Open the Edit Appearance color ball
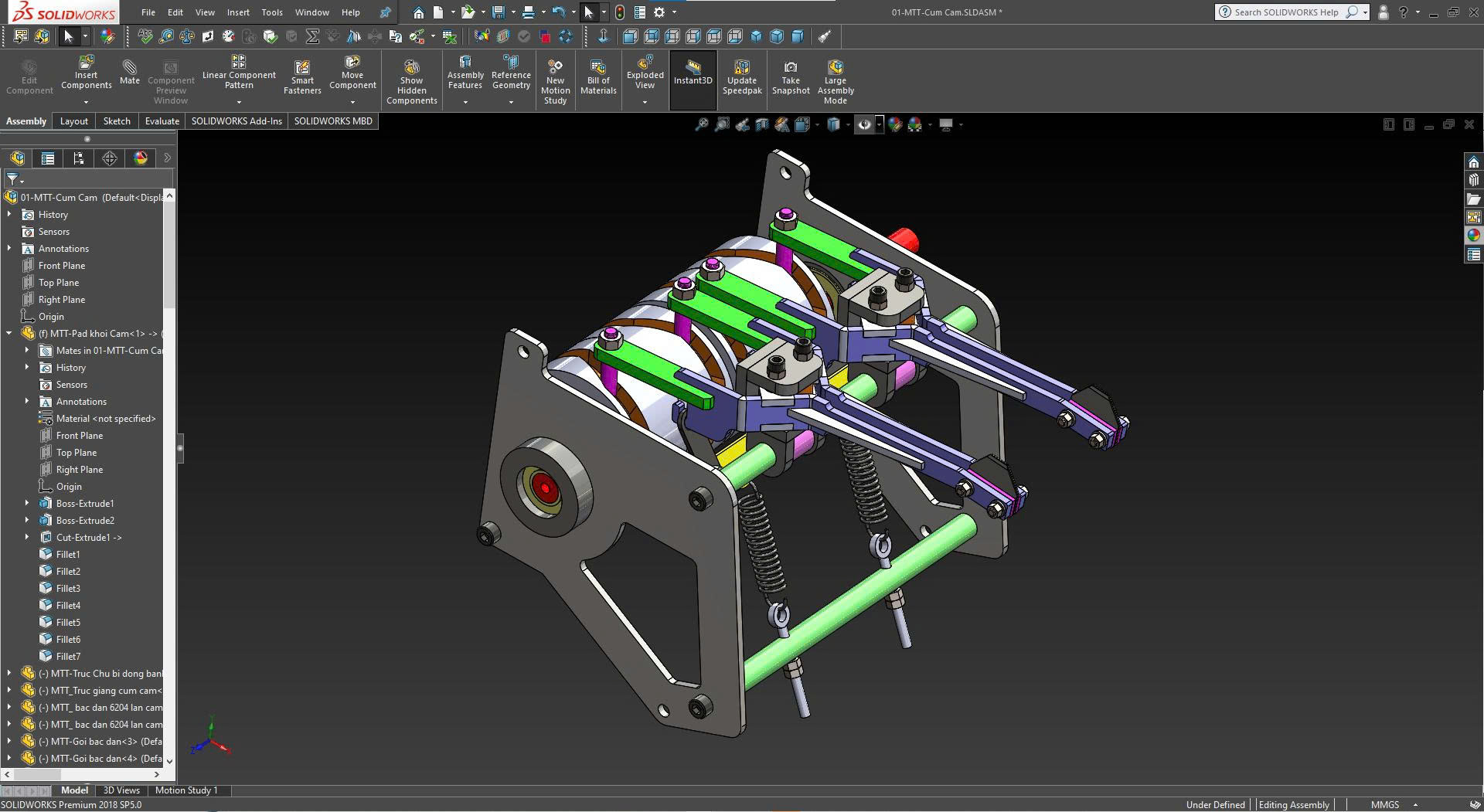Image resolution: width=1484 pixels, height=812 pixels. click(894, 124)
